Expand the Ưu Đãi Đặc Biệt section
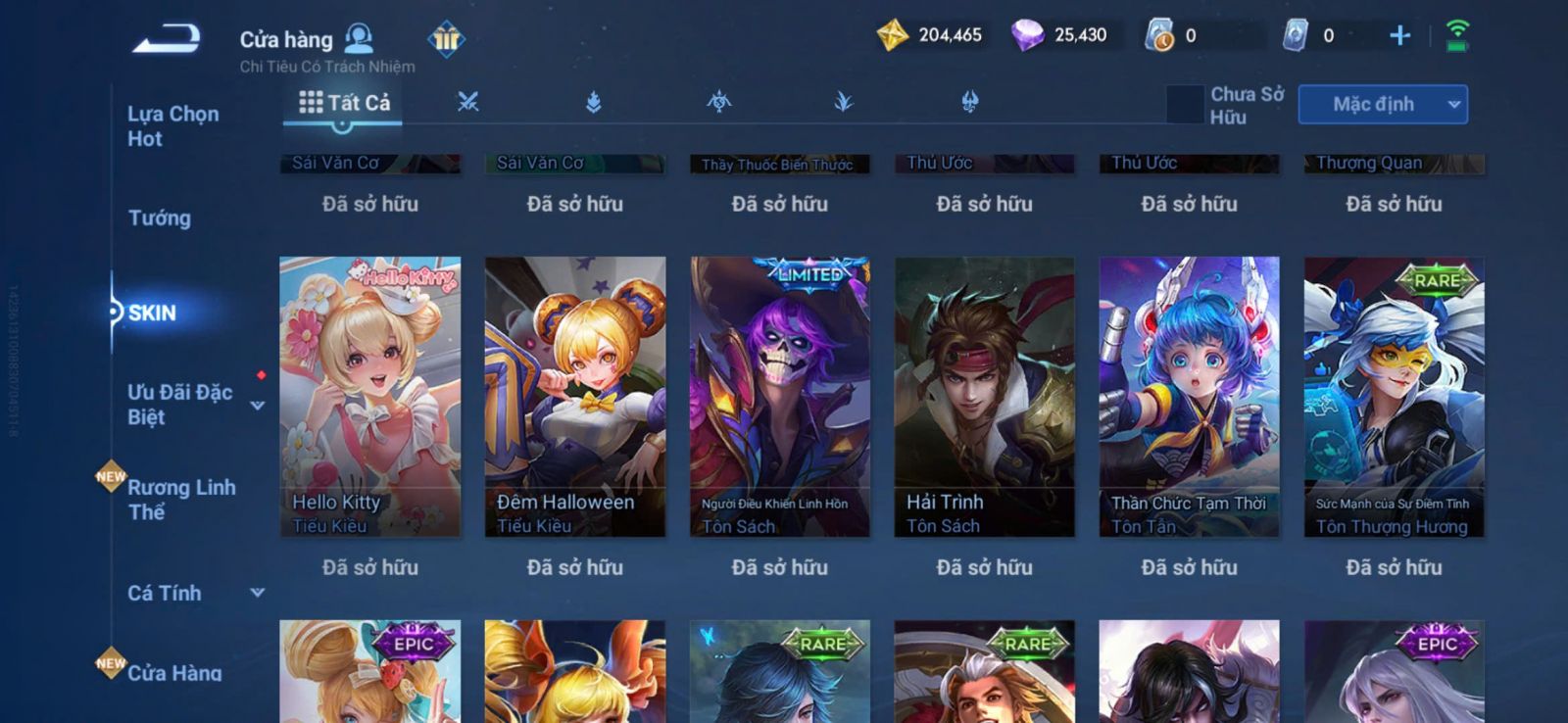The height and width of the screenshot is (723, 1568). coord(257,406)
